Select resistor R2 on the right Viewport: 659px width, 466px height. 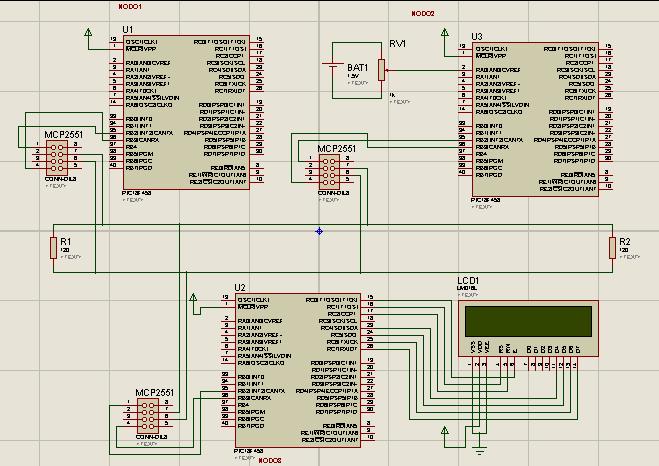(x=611, y=248)
